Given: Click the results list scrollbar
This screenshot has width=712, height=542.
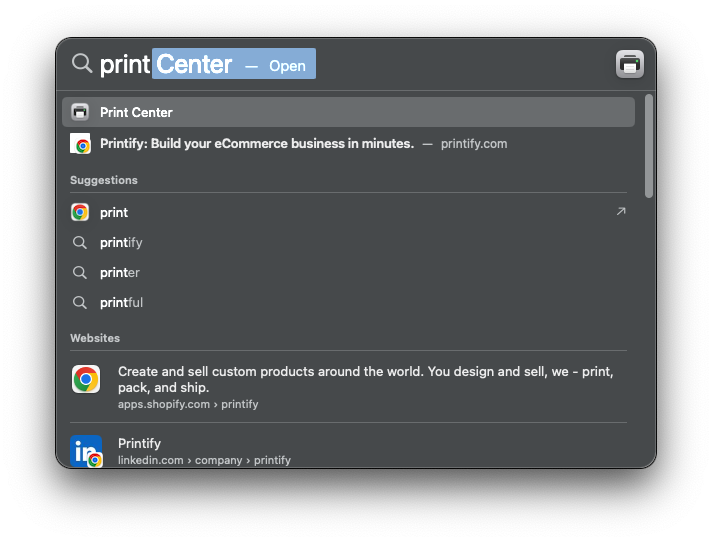Looking at the screenshot, I should [649, 146].
